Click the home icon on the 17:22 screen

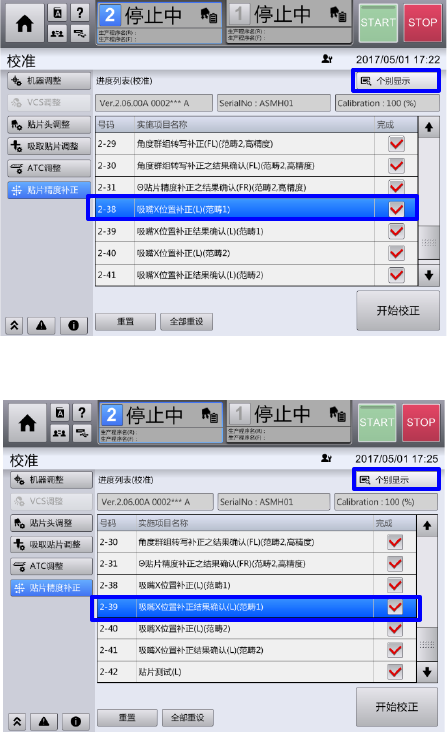point(24,23)
